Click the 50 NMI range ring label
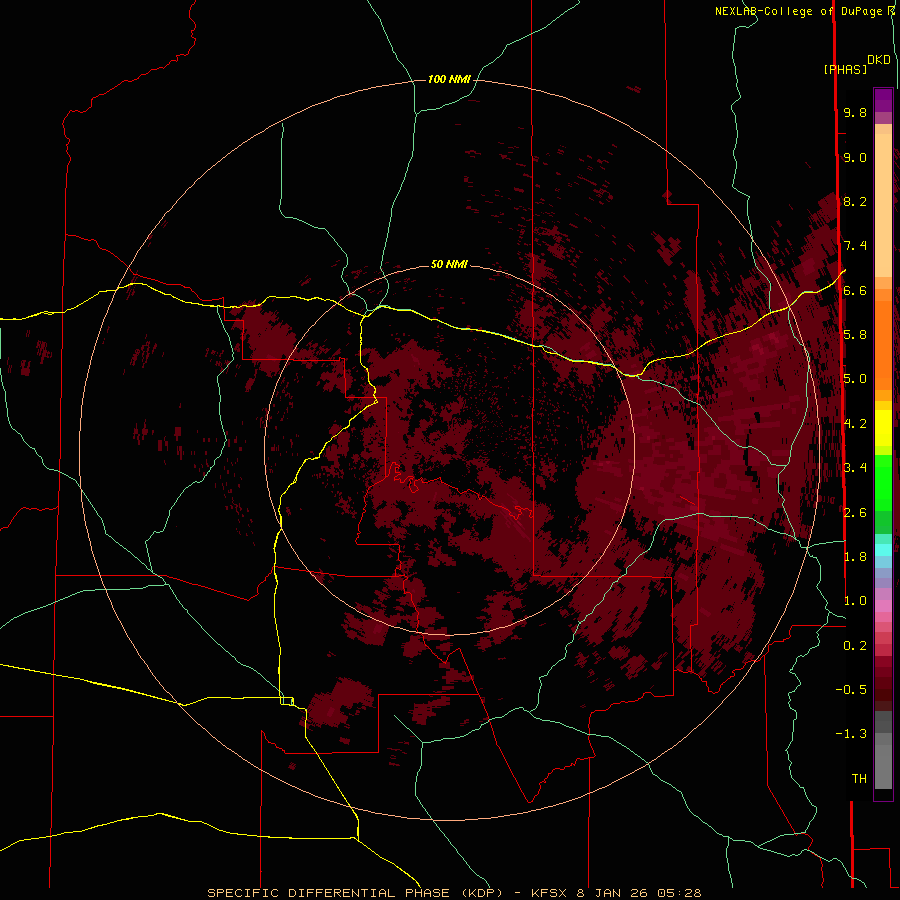This screenshot has width=900, height=900. pos(449,264)
